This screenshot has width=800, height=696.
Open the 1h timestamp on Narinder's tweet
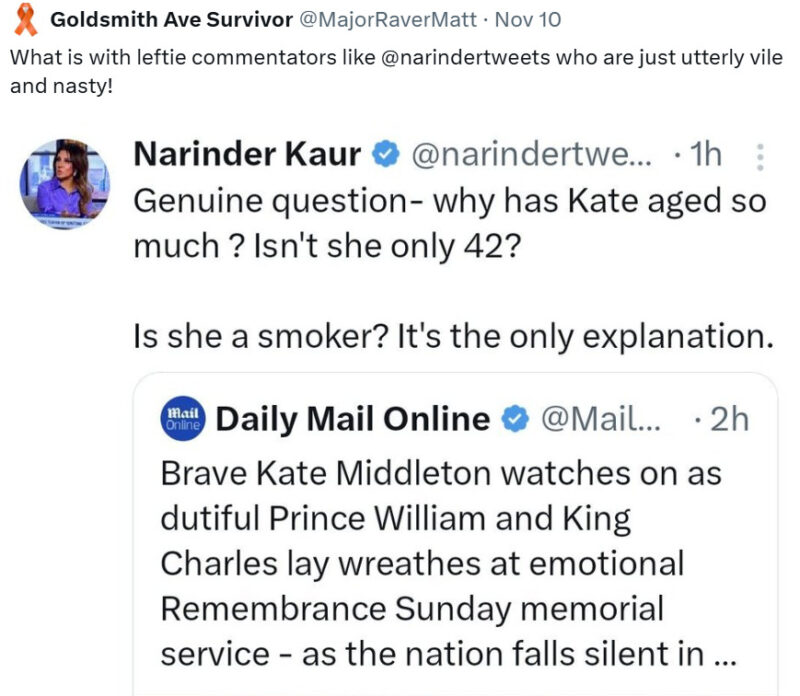click(708, 154)
